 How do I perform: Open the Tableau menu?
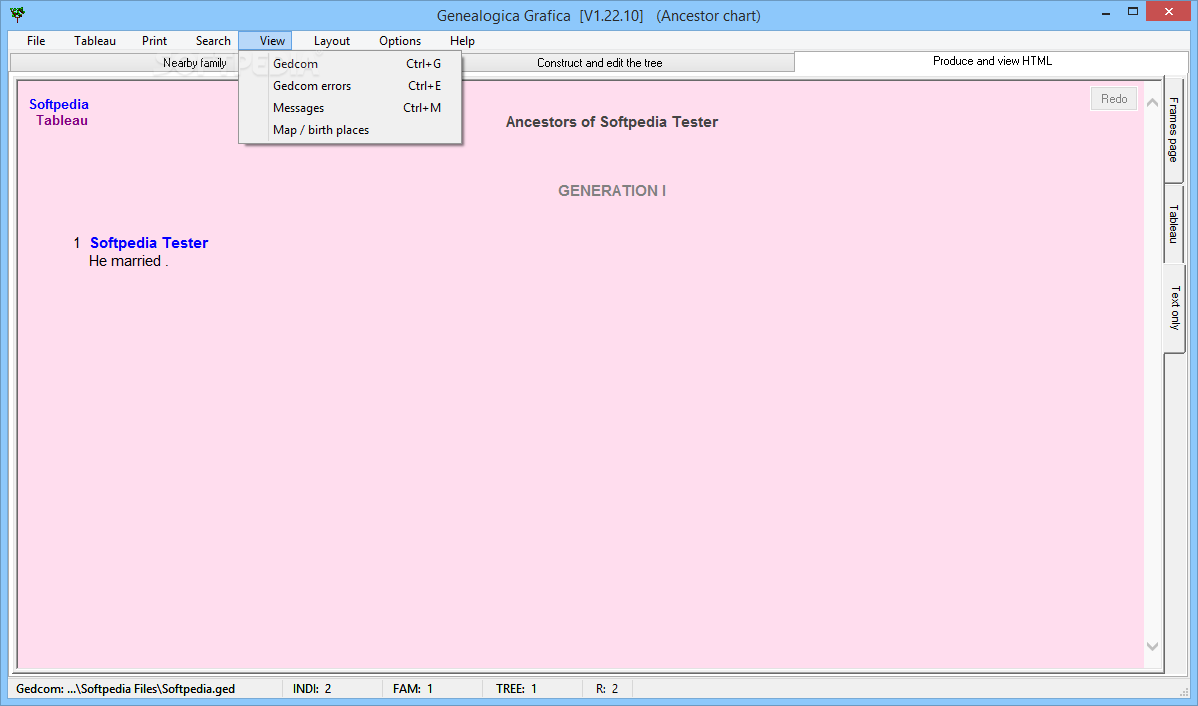pos(95,41)
